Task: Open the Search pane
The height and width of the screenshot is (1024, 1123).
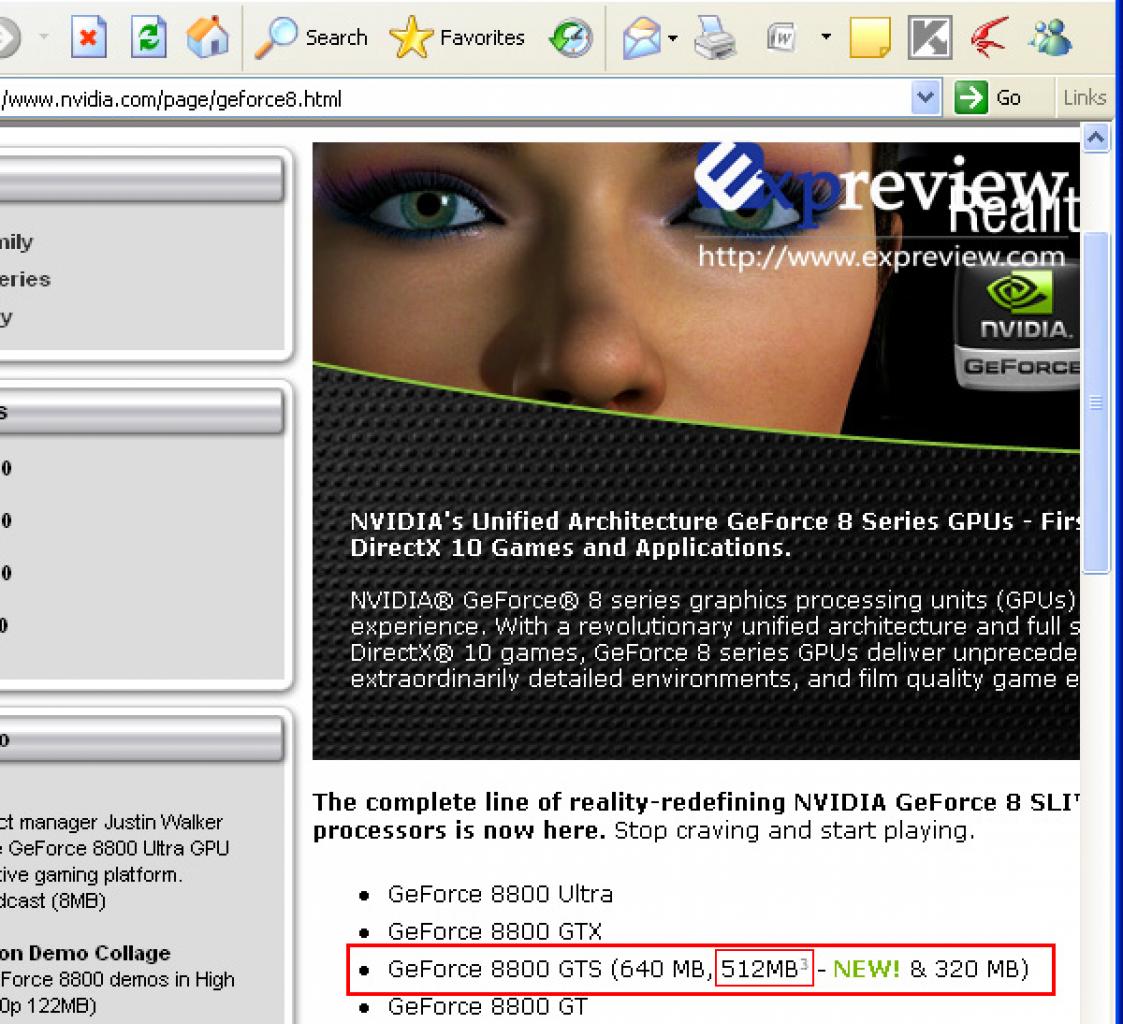Action: (x=311, y=36)
